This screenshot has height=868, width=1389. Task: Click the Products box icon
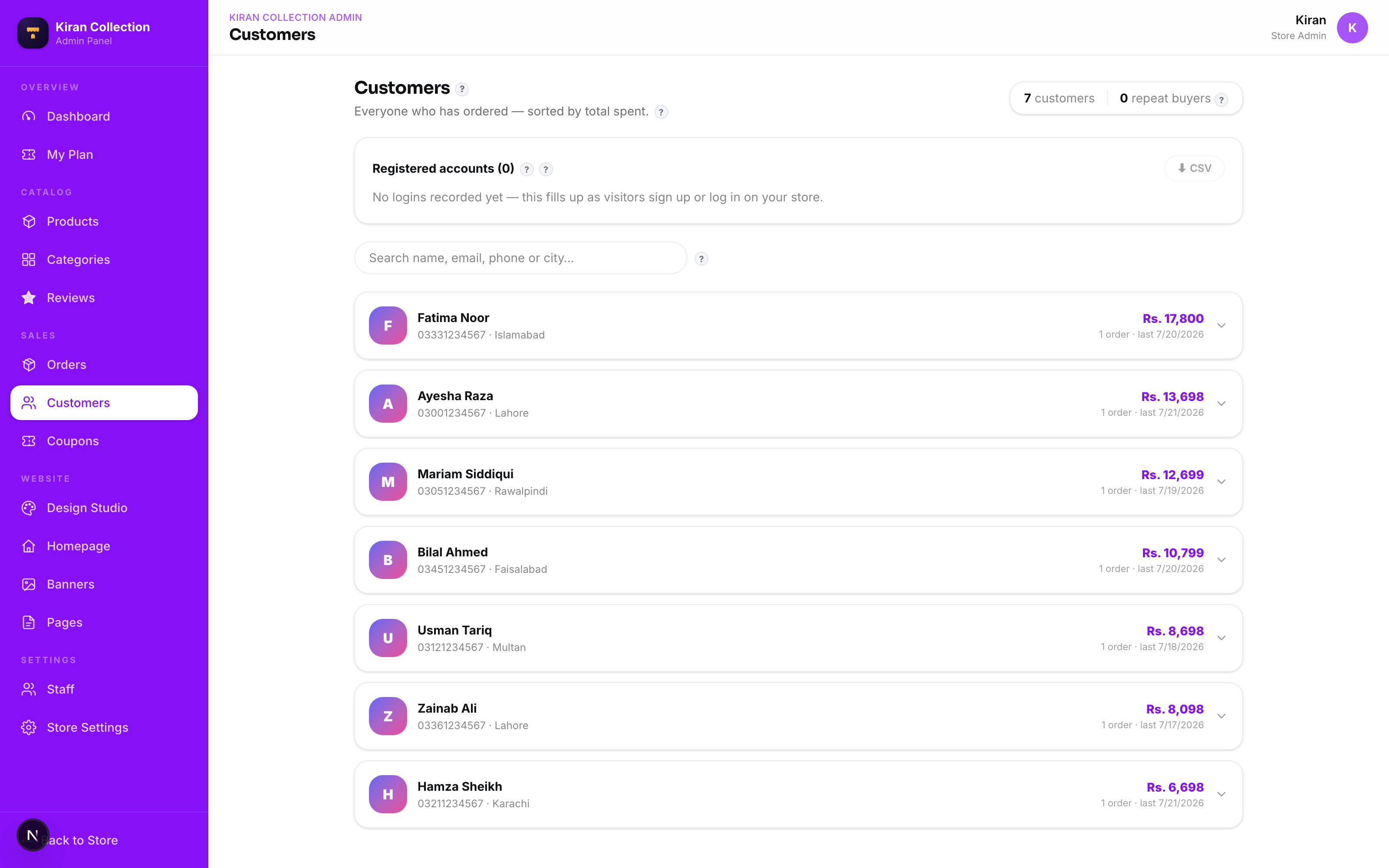click(x=29, y=222)
